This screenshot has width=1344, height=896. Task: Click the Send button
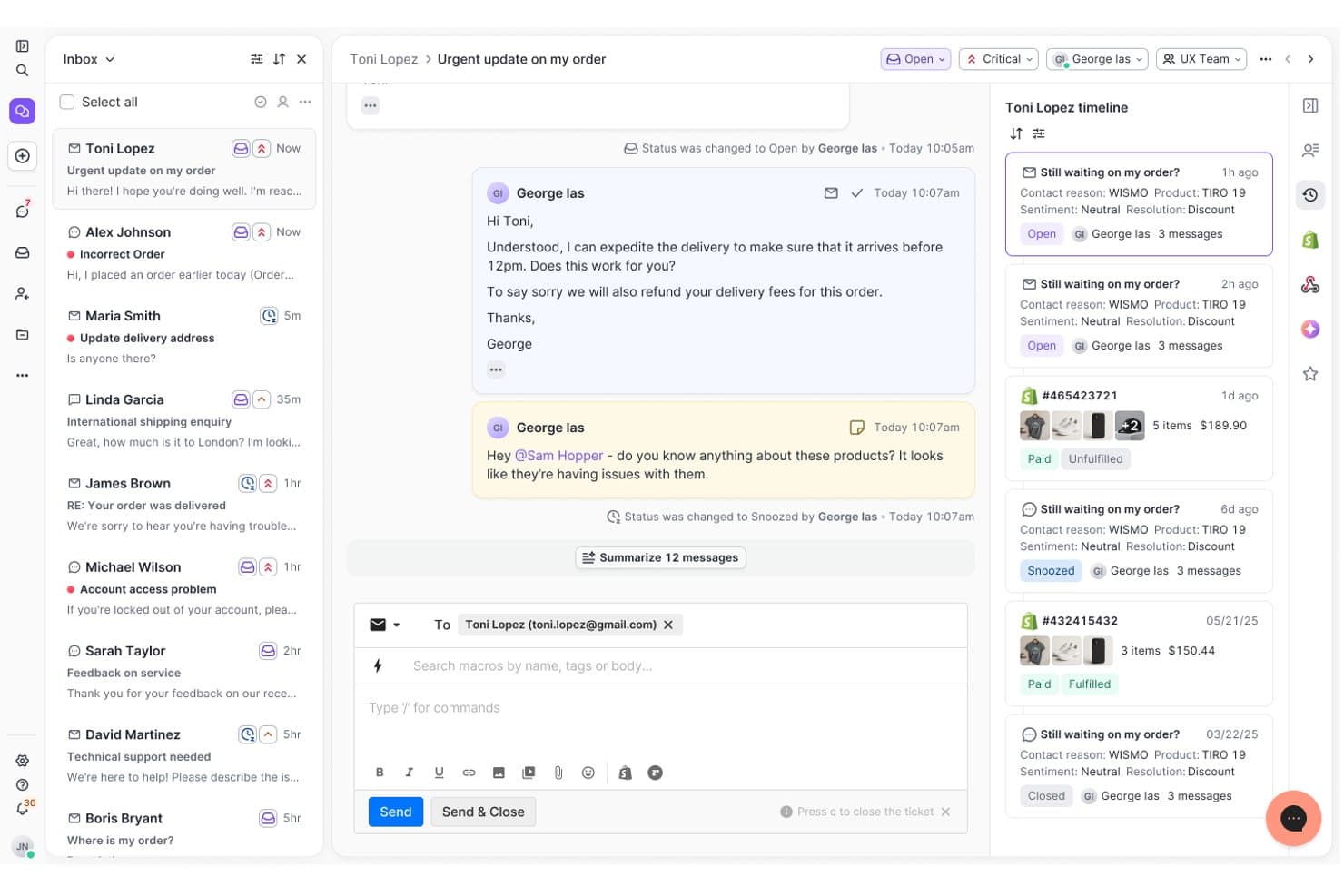tap(396, 812)
